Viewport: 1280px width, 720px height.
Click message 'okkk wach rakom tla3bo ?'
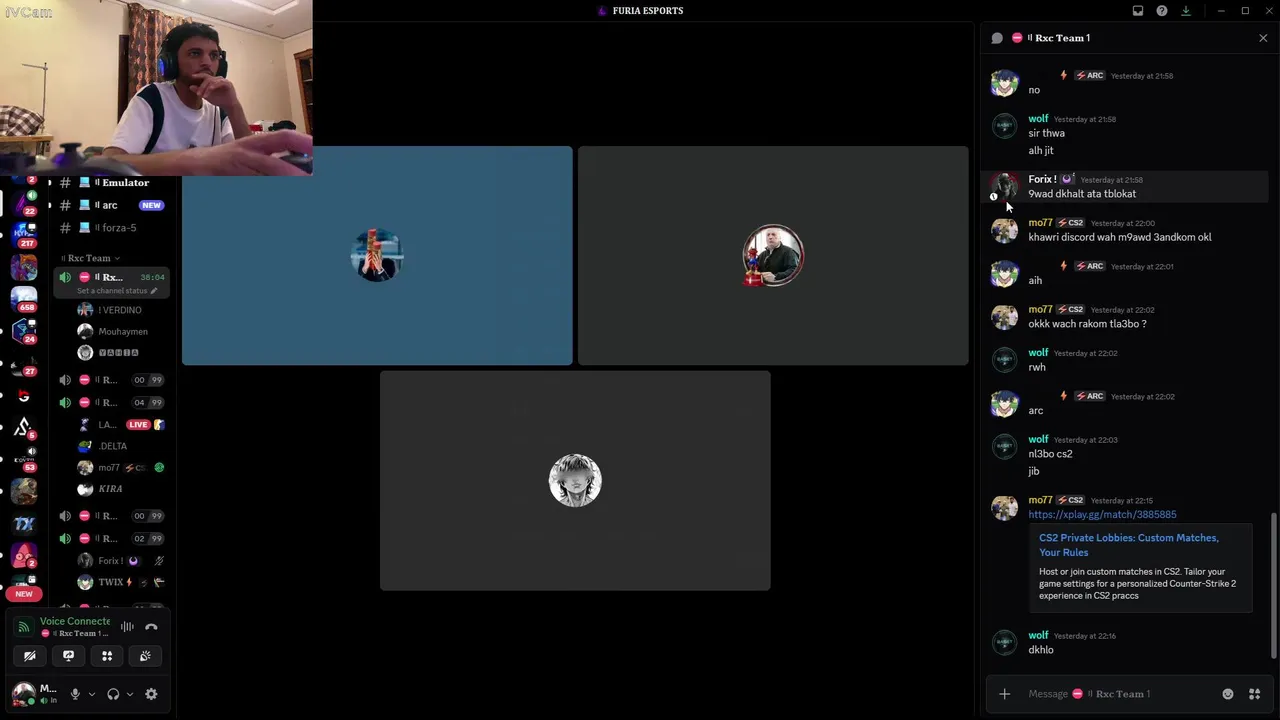1087,324
